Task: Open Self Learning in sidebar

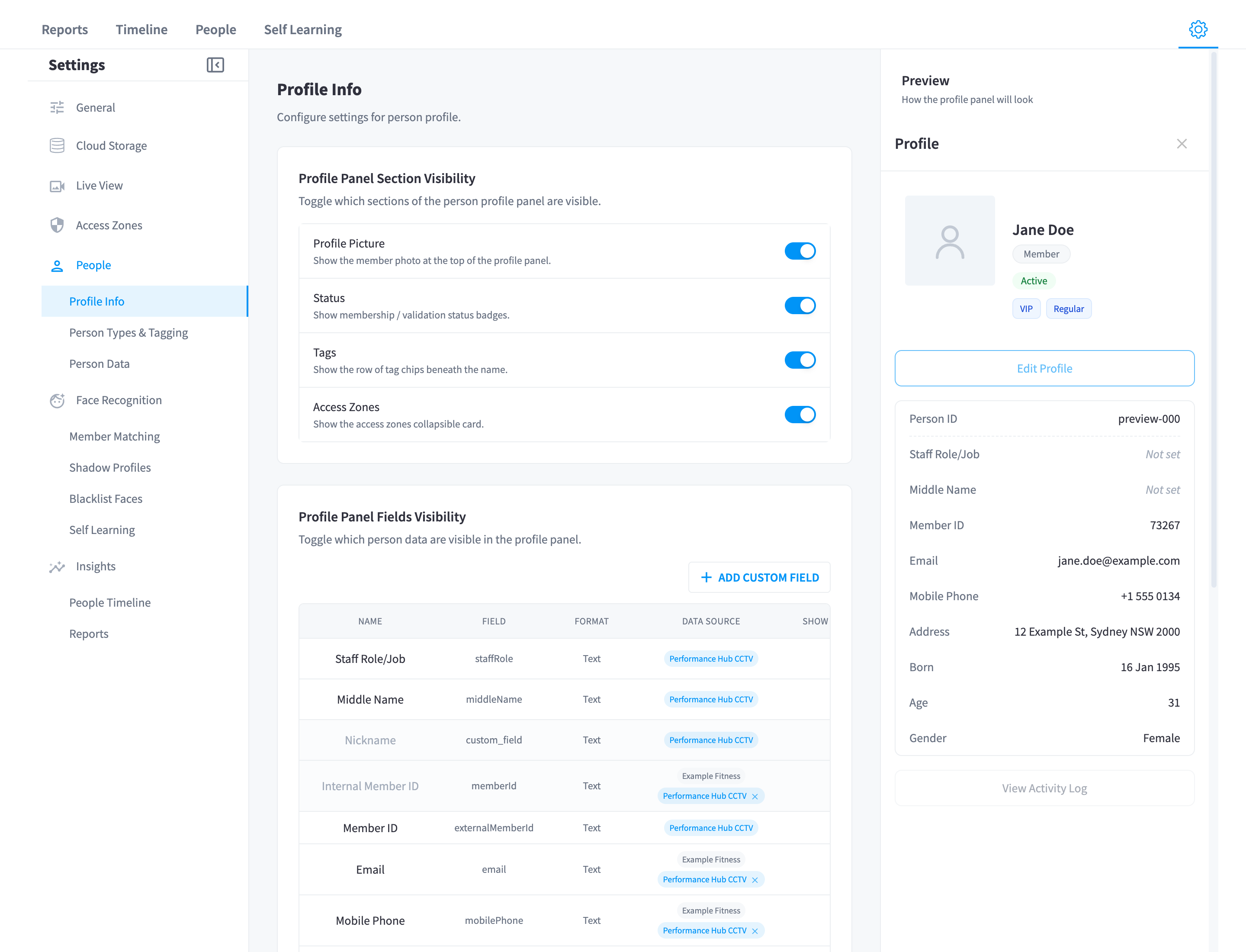Action: click(102, 530)
